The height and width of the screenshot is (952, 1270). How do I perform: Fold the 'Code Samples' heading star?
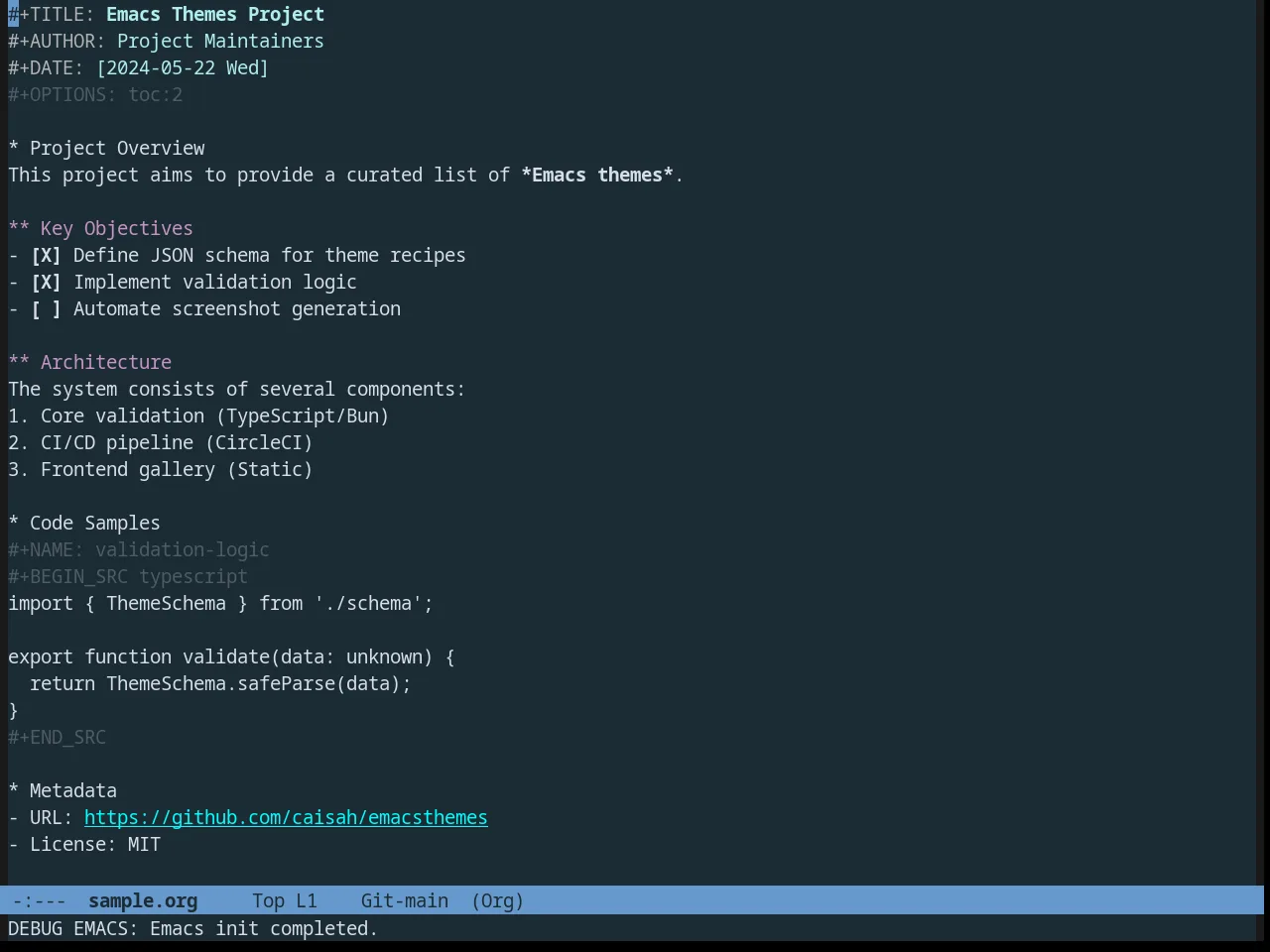point(14,523)
